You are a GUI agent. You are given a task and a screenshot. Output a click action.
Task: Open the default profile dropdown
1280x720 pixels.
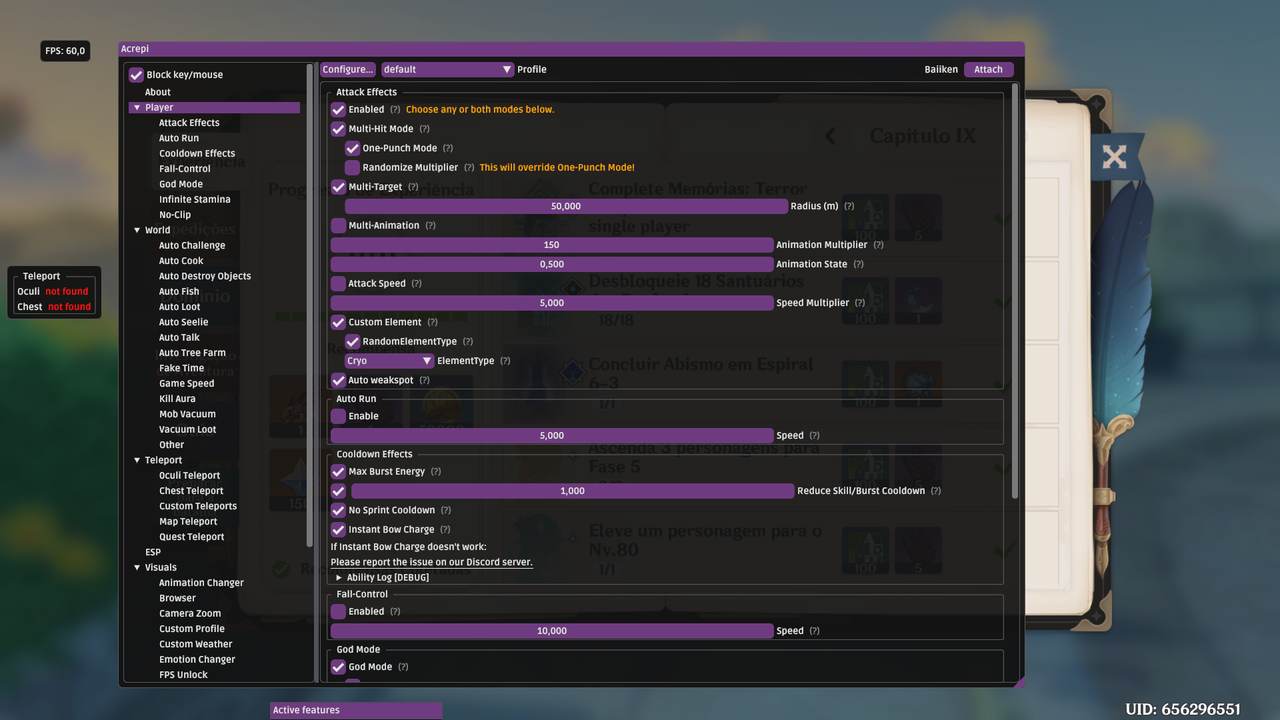tap(447, 70)
